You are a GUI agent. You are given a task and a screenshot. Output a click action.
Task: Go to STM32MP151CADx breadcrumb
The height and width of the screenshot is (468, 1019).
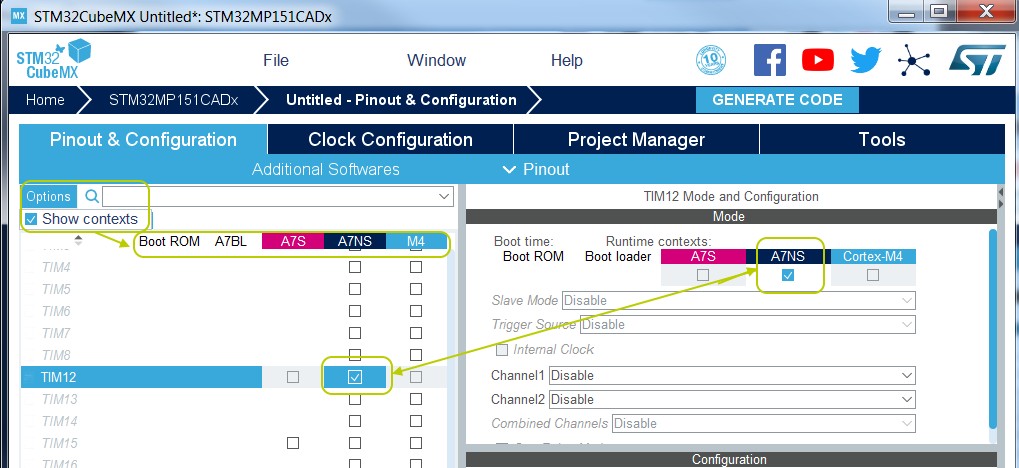pyautogui.click(x=174, y=100)
